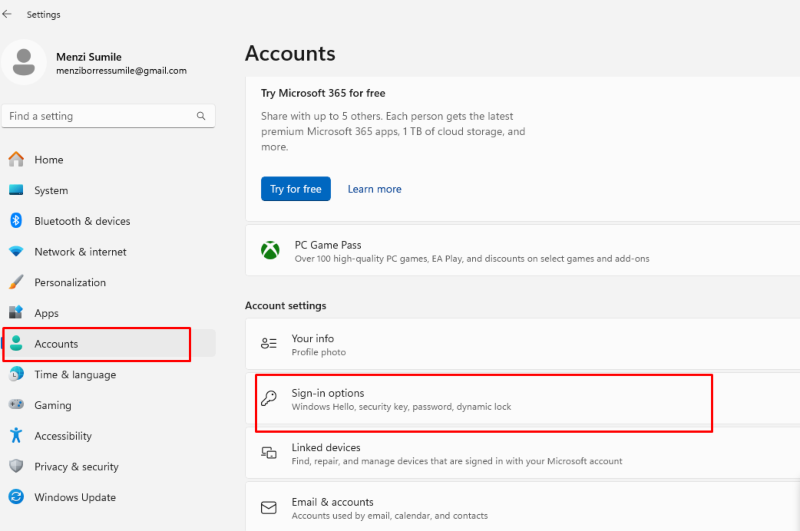Open Bluetooth & devices section

pyautogui.click(x=109, y=221)
